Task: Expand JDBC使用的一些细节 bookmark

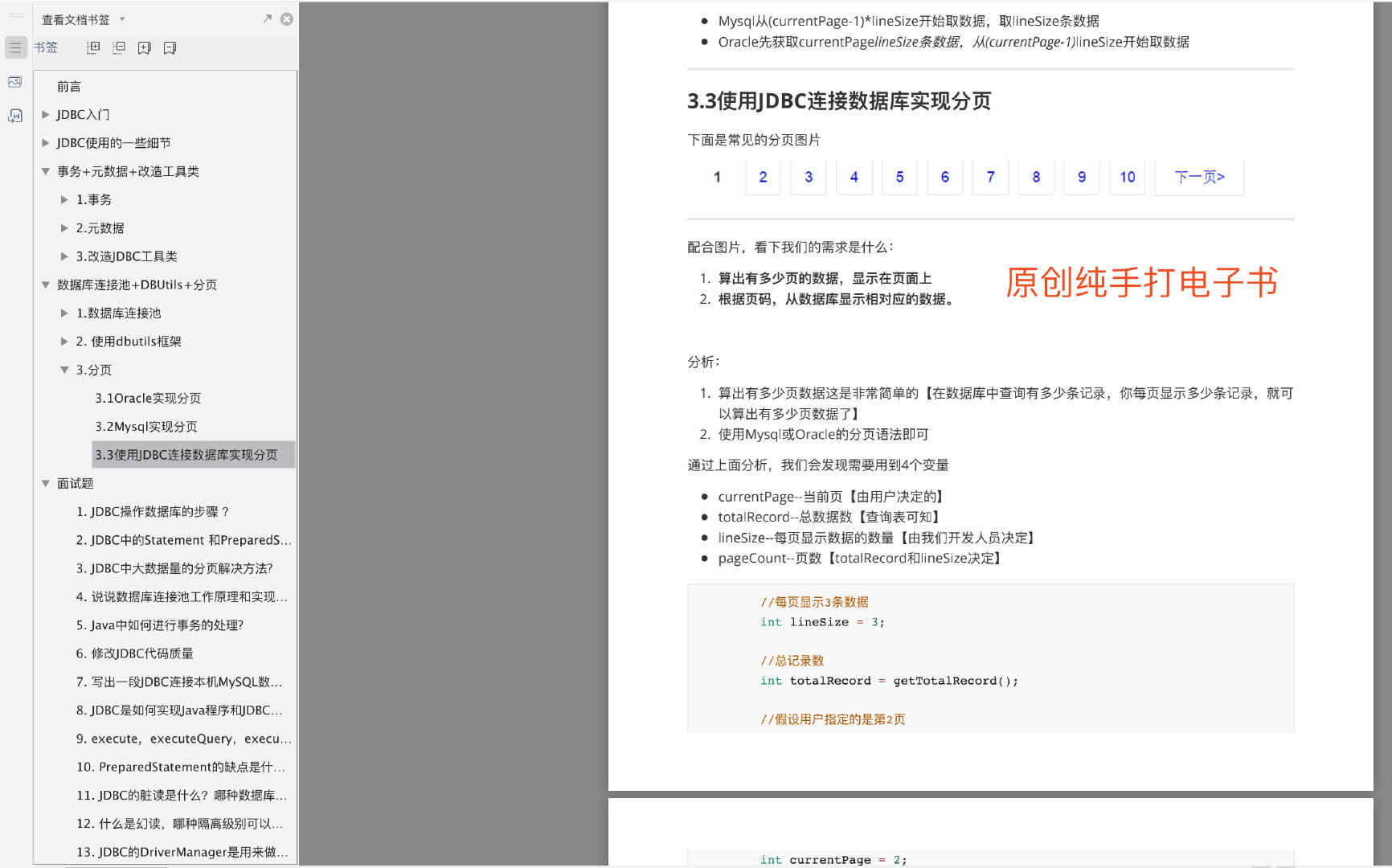Action: (x=45, y=143)
